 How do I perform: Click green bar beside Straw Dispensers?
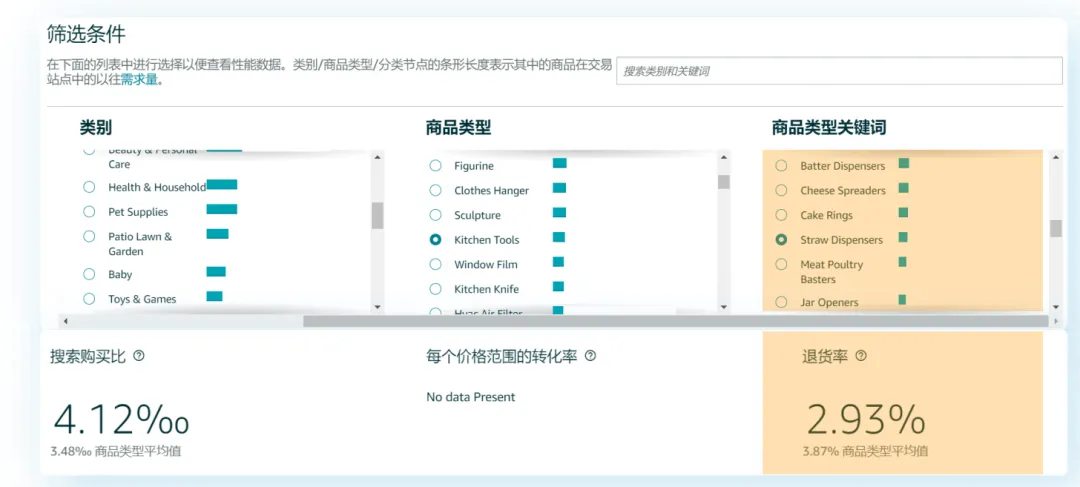(903, 238)
